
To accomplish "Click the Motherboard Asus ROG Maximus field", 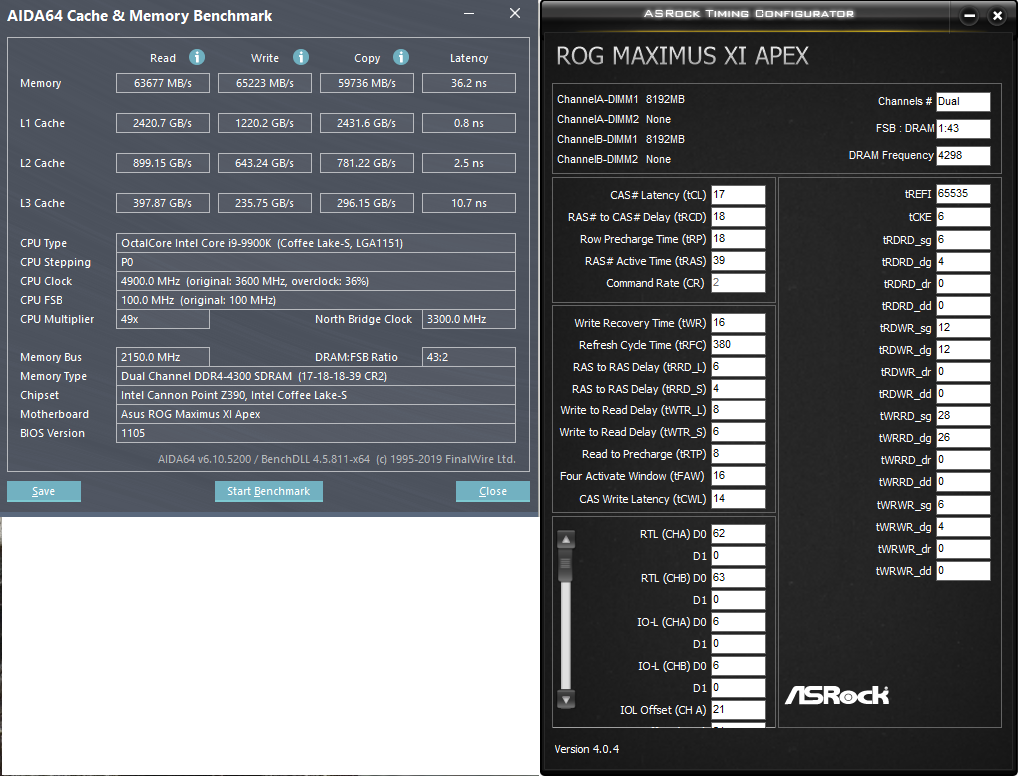I will pos(316,414).
